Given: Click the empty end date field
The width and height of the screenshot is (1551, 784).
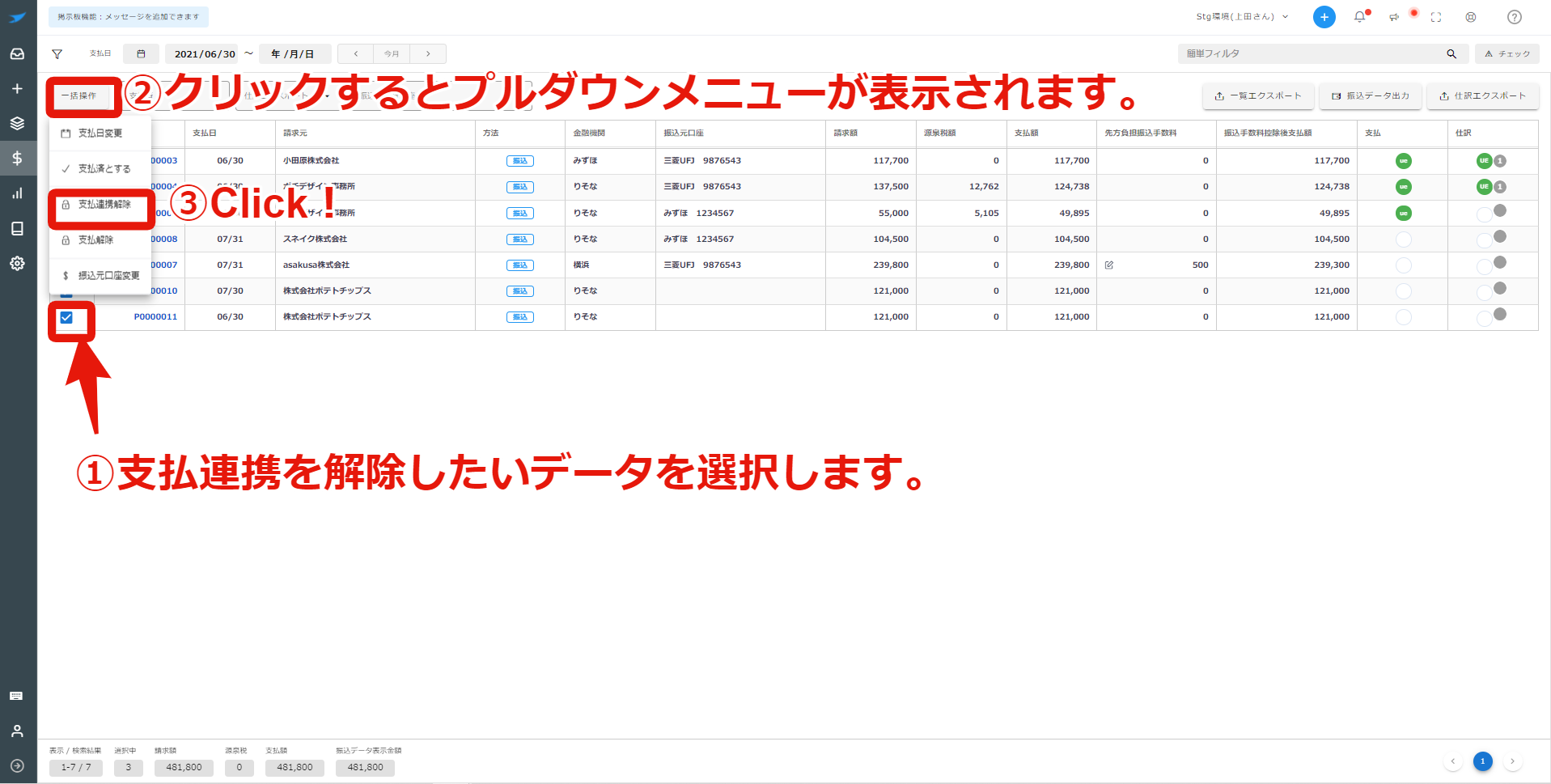Looking at the screenshot, I should pos(295,54).
